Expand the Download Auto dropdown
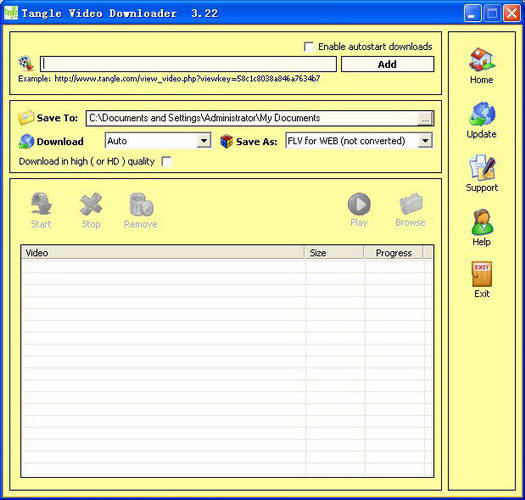 204,141
